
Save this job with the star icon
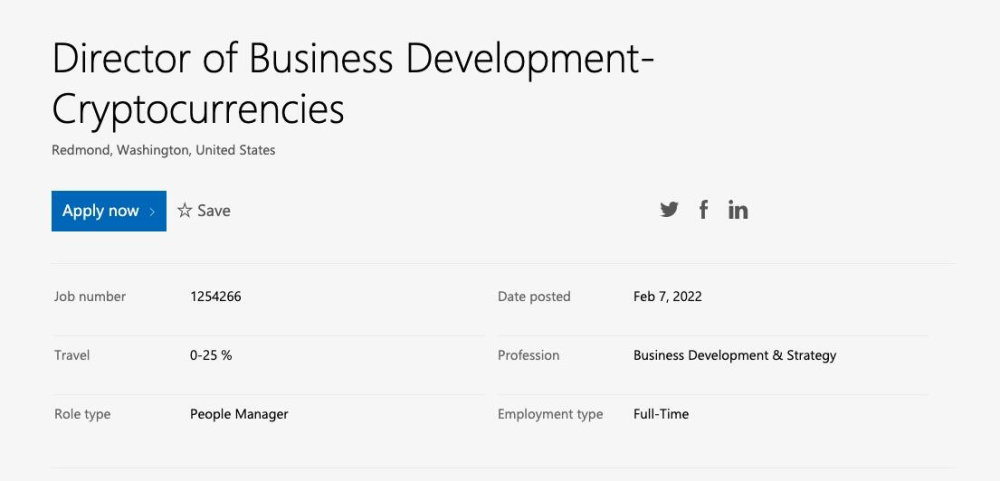pyautogui.click(x=204, y=211)
